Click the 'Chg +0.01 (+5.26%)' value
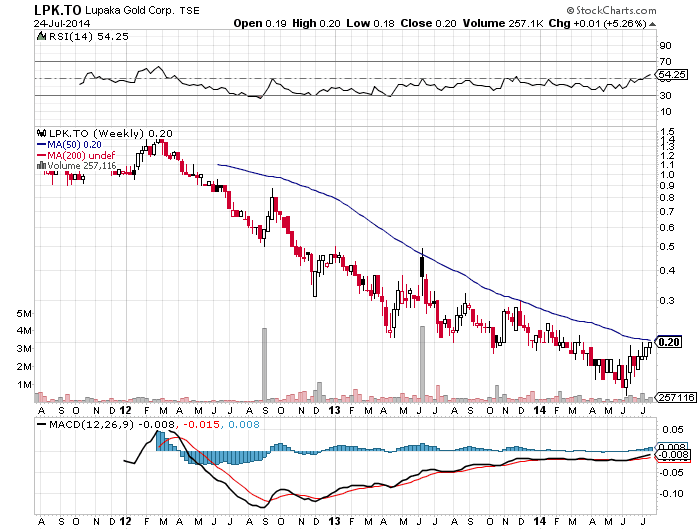The width and height of the screenshot is (700, 530). pos(597,24)
